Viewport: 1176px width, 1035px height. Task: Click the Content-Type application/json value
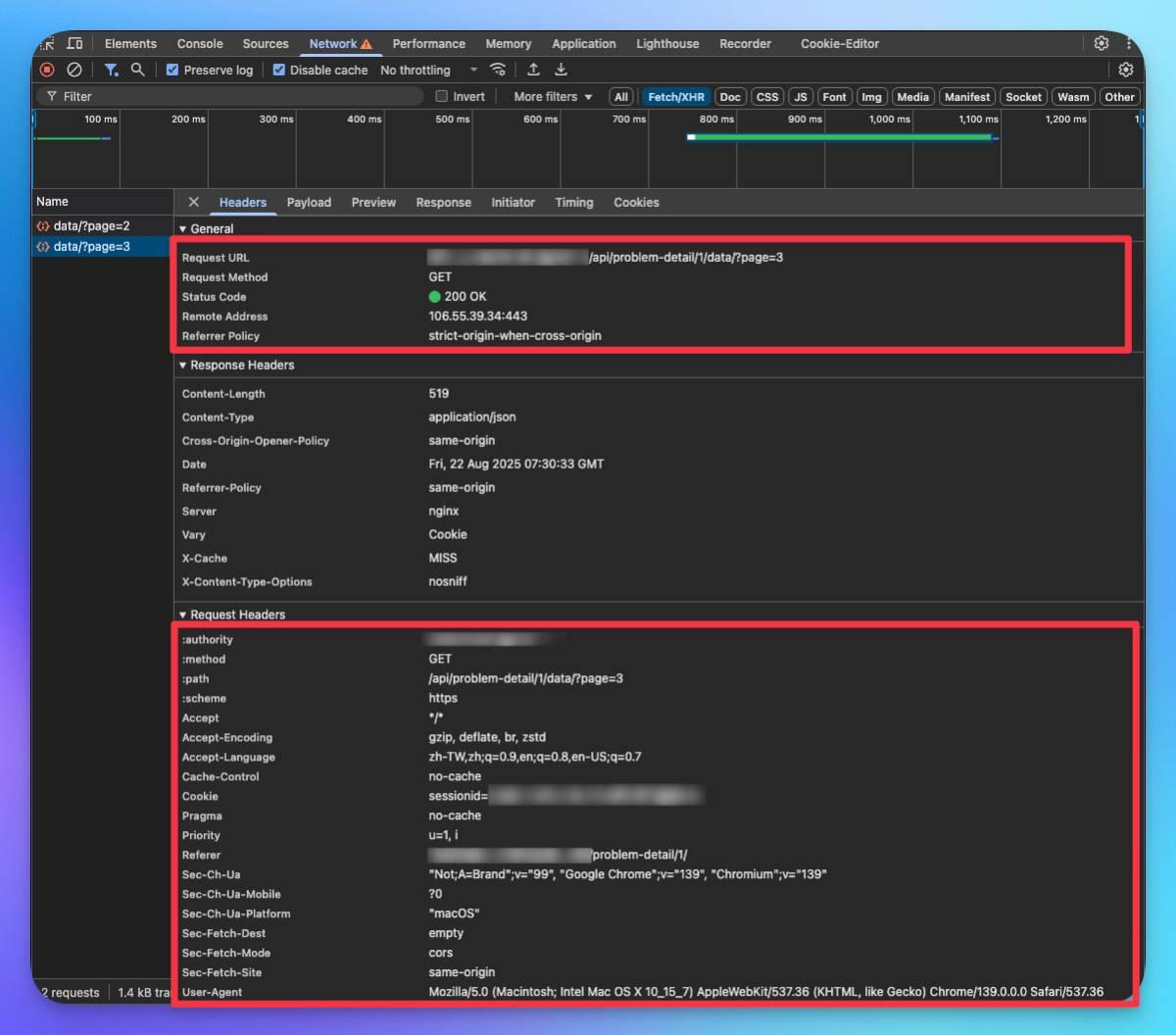(471, 417)
